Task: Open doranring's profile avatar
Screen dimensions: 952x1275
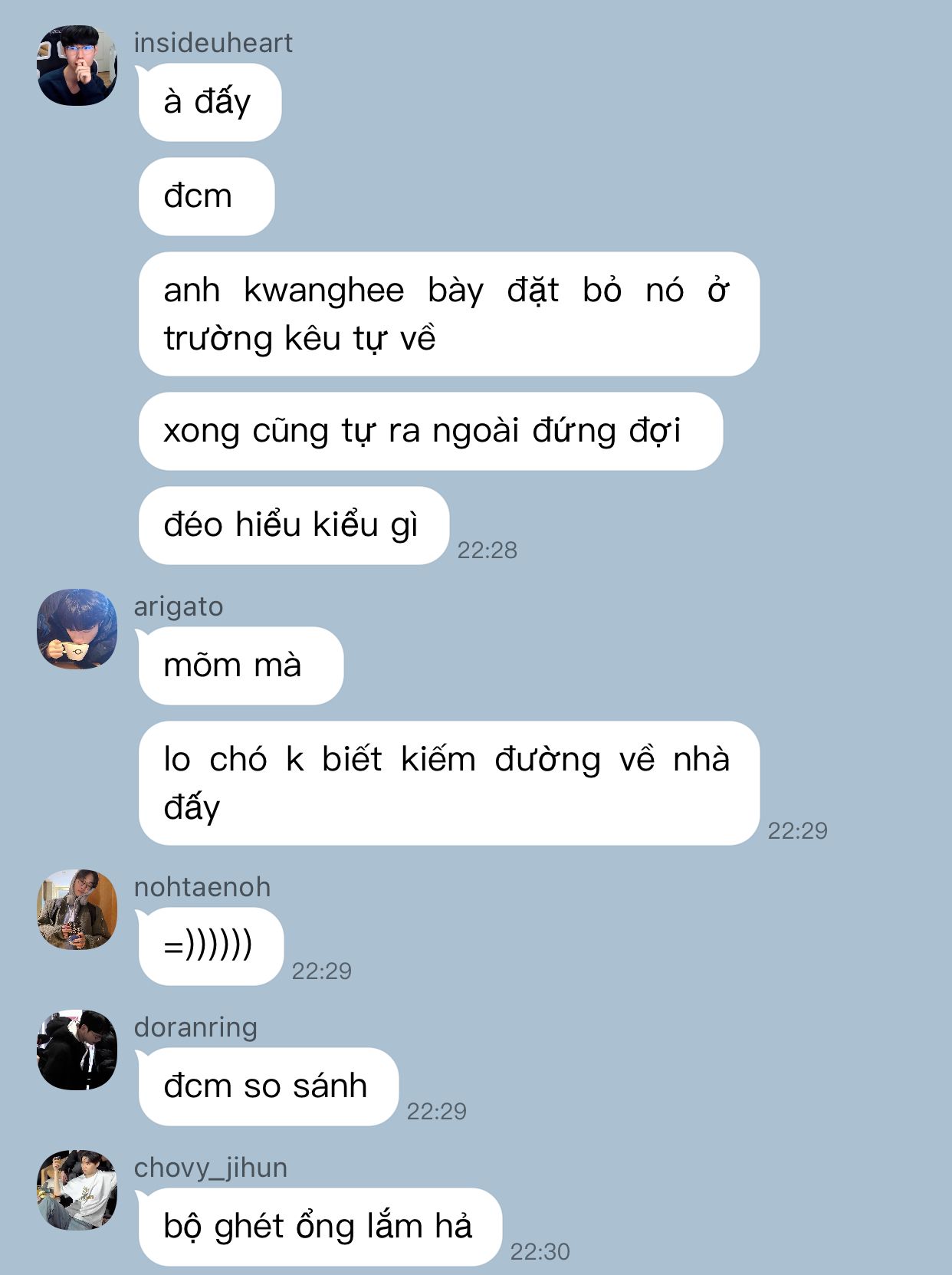Action: pyautogui.click(x=77, y=1050)
